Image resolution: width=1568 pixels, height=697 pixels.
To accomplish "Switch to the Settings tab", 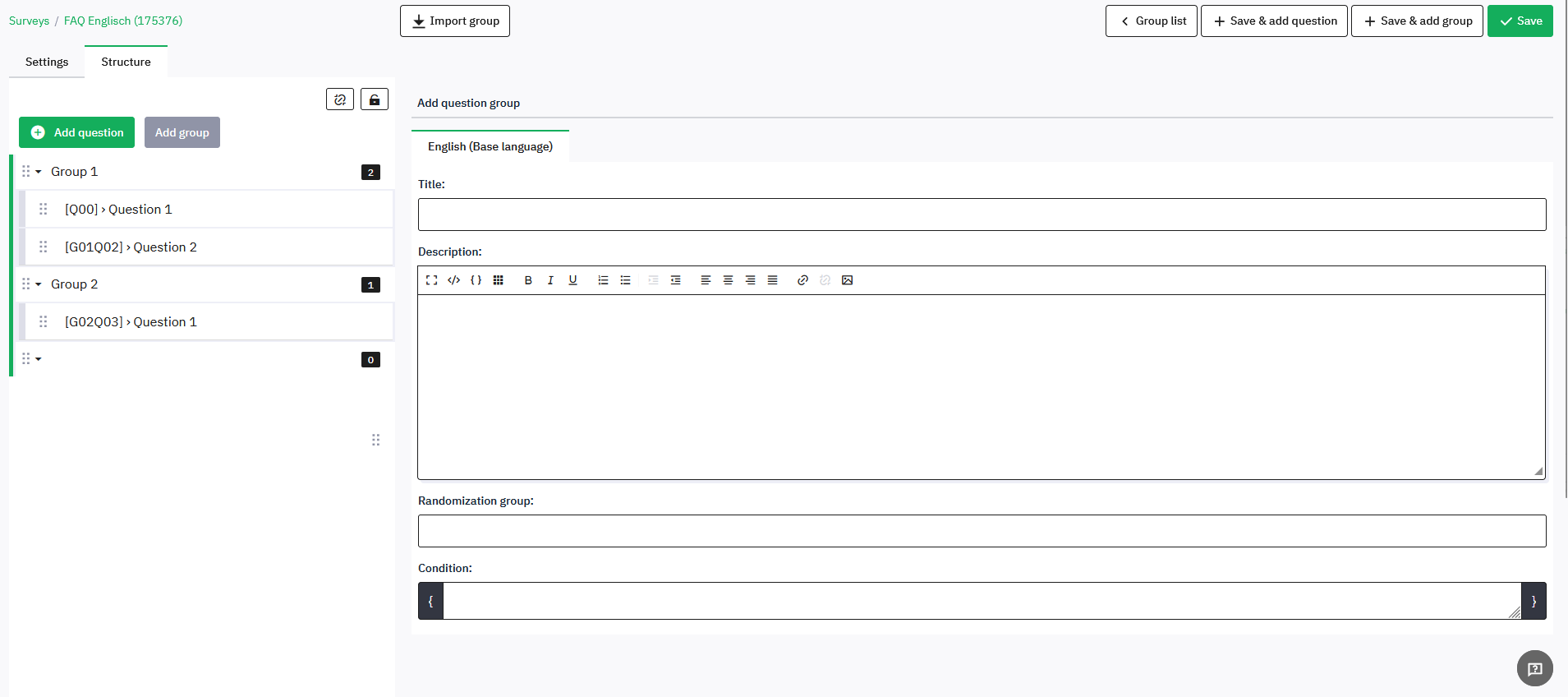I will pos(47,62).
